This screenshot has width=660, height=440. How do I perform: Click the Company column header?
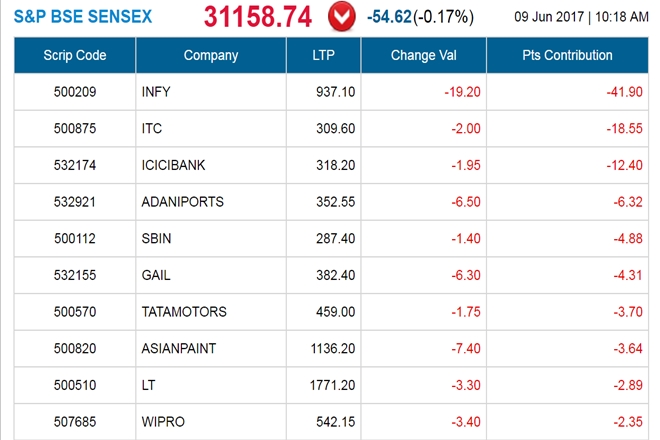(x=211, y=55)
